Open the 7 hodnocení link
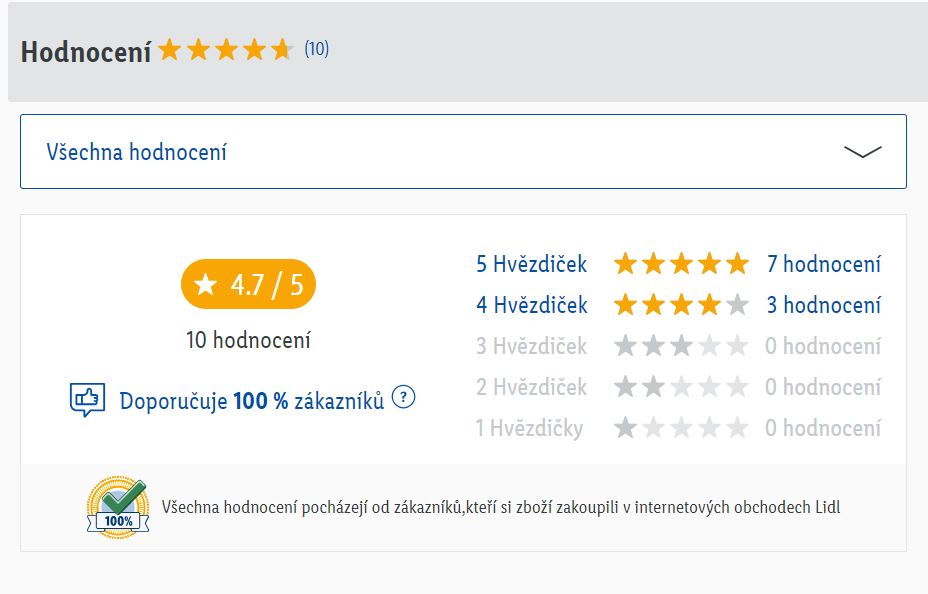 (824, 264)
